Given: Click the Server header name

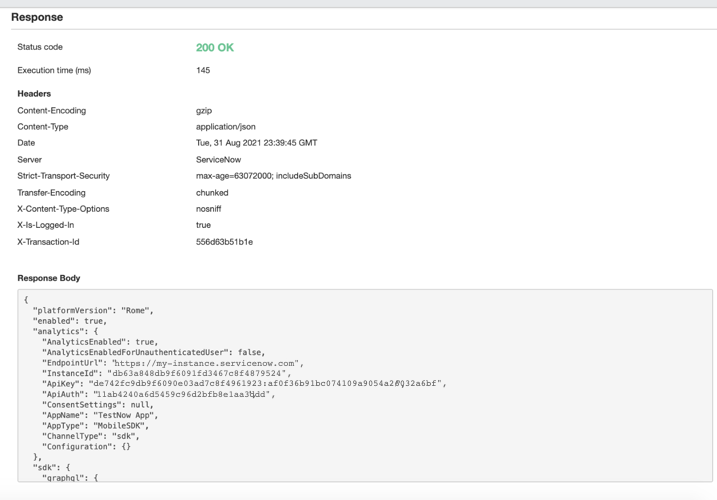Looking at the screenshot, I should 29,160.
